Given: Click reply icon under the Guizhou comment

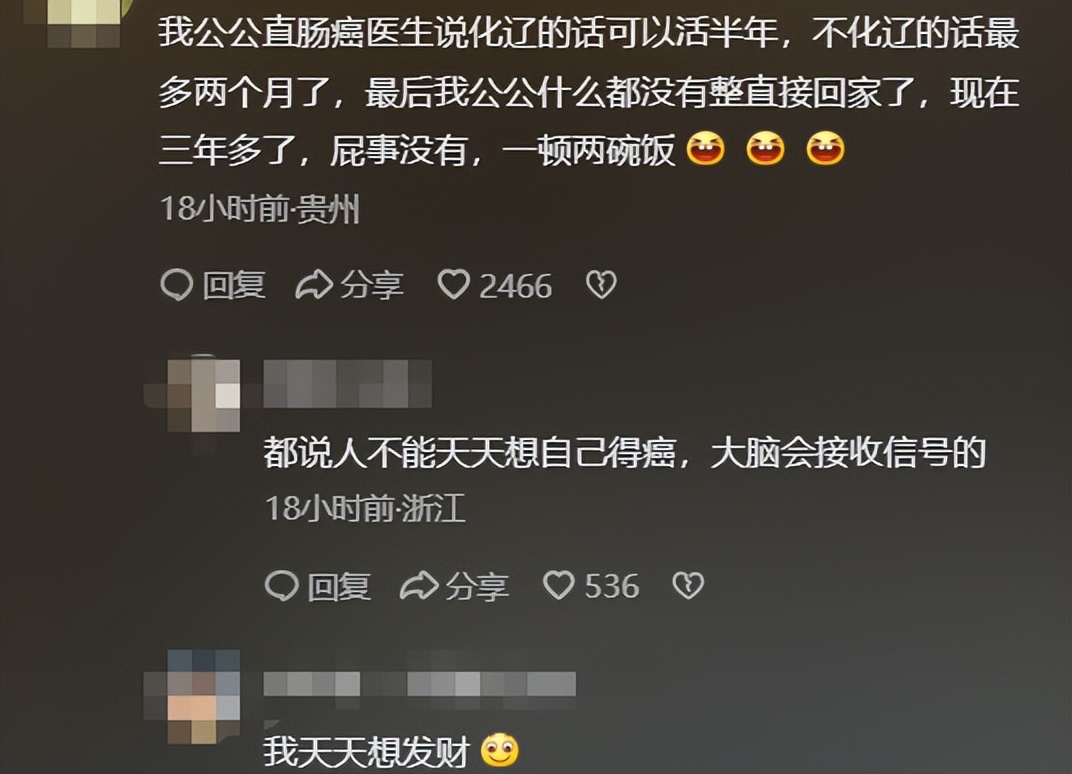Looking at the screenshot, I should click(176, 285).
